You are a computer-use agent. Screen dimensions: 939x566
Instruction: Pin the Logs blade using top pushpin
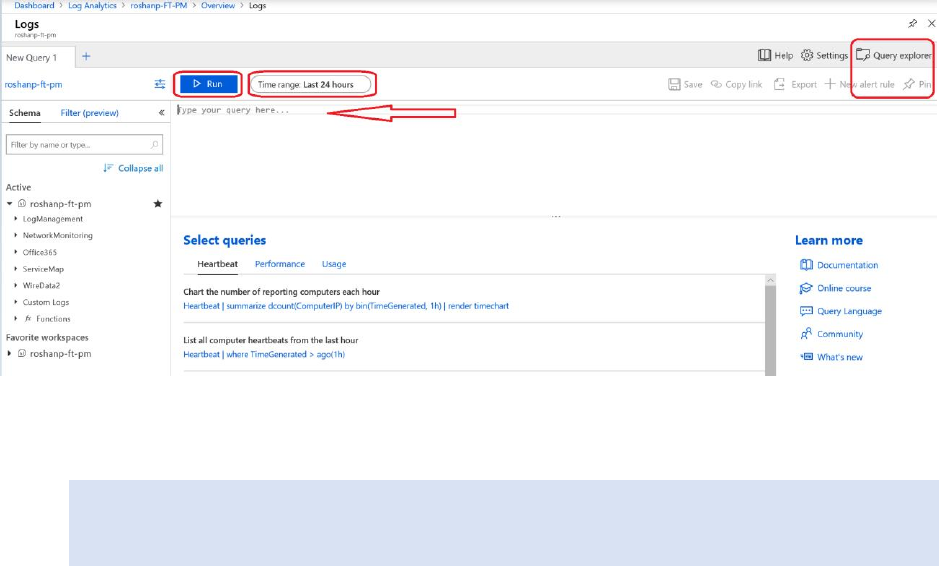click(x=913, y=23)
